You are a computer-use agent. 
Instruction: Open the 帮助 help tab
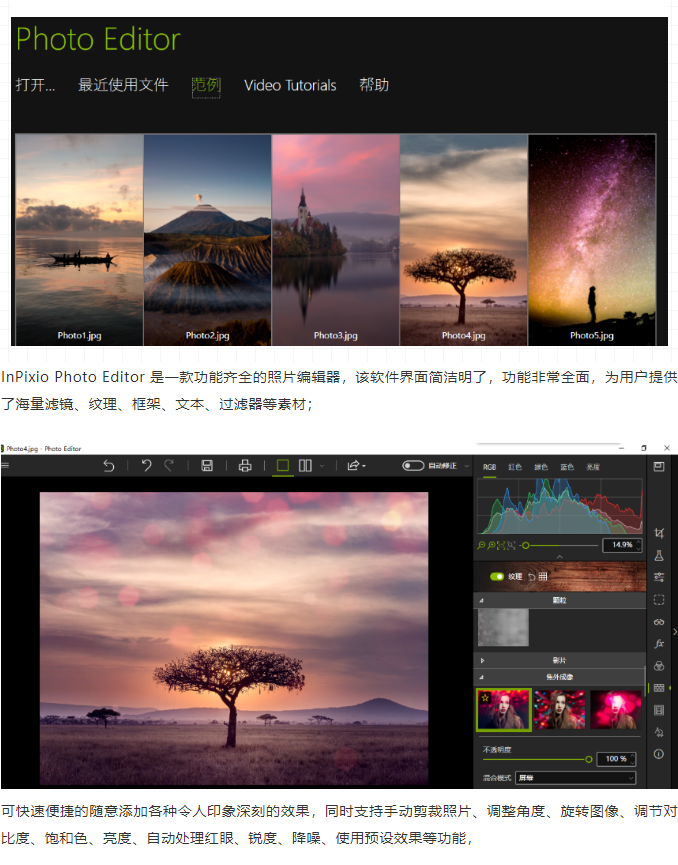click(x=374, y=85)
